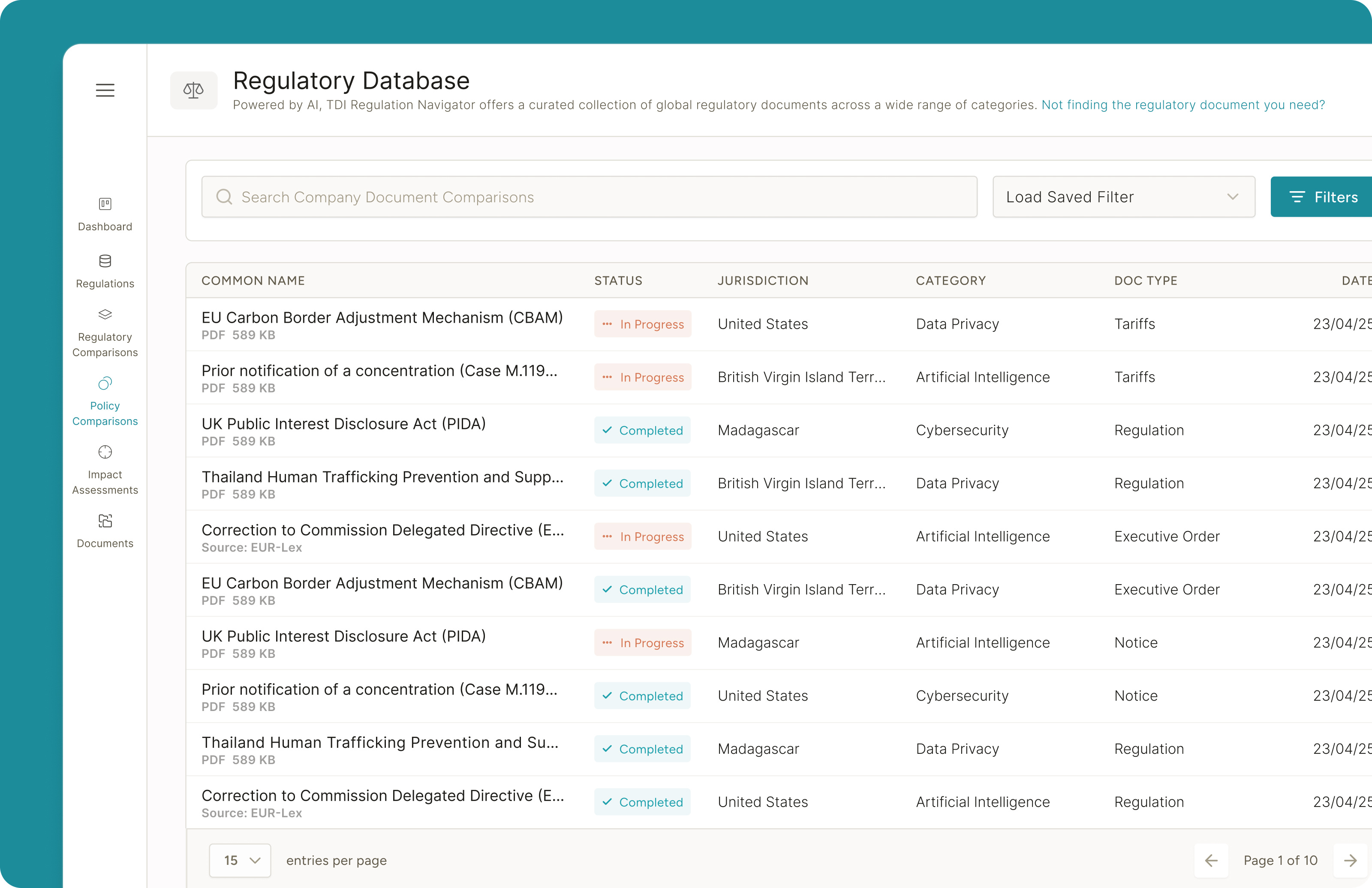Open the Dashboard panel

105,214
